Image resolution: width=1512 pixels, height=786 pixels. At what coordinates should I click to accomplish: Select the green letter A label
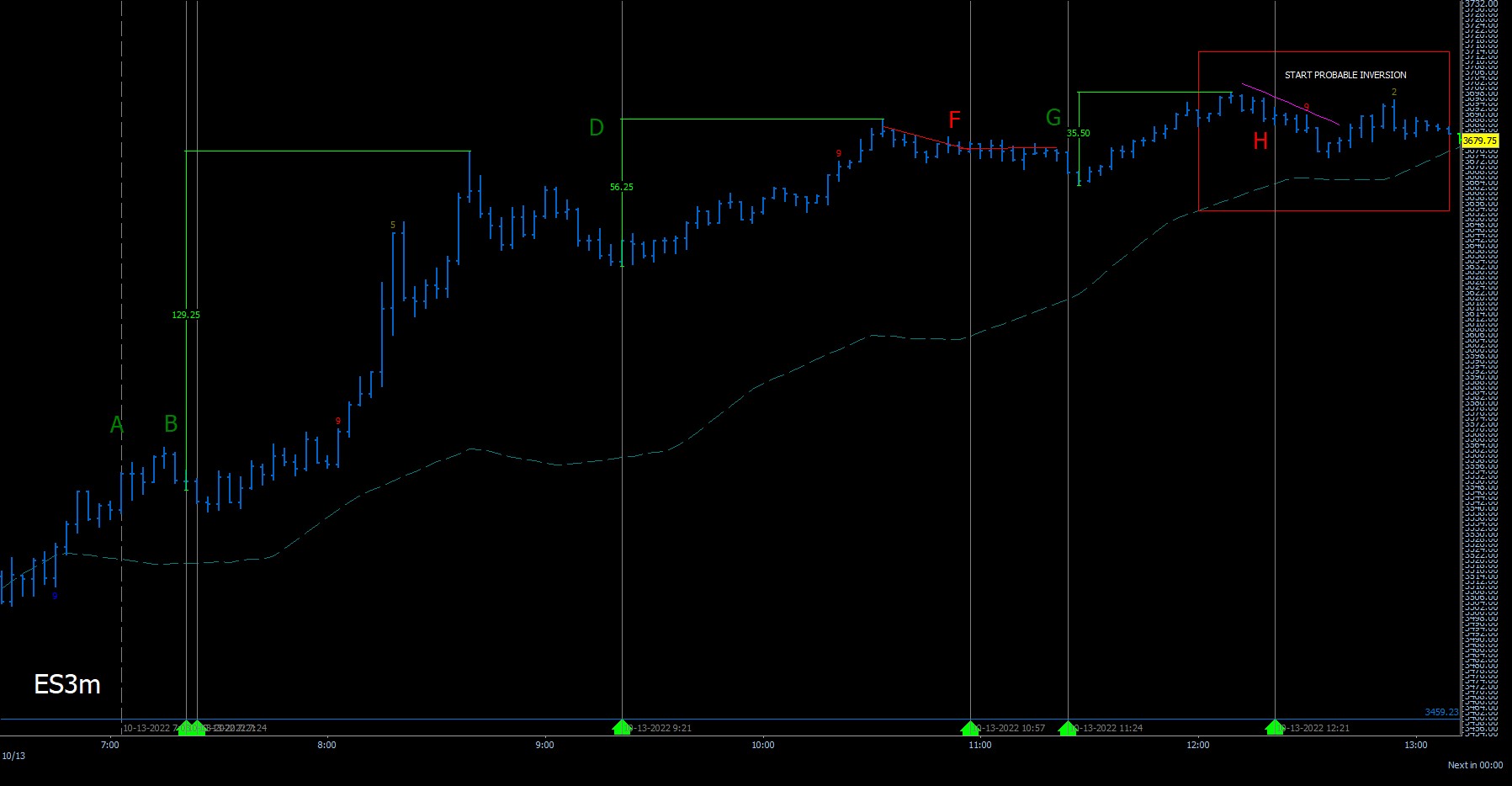[117, 425]
